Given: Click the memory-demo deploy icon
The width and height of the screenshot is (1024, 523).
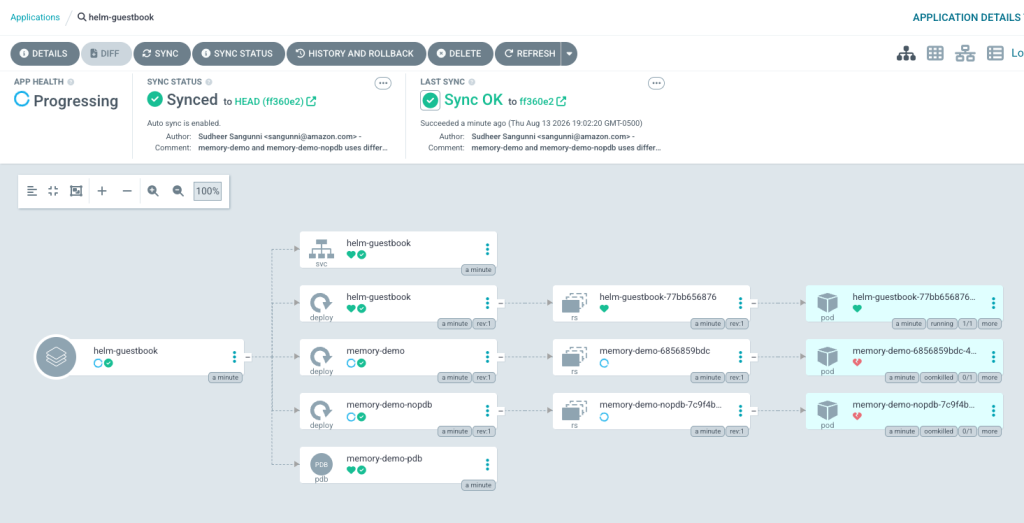Looking at the screenshot, I should pyautogui.click(x=321, y=357).
